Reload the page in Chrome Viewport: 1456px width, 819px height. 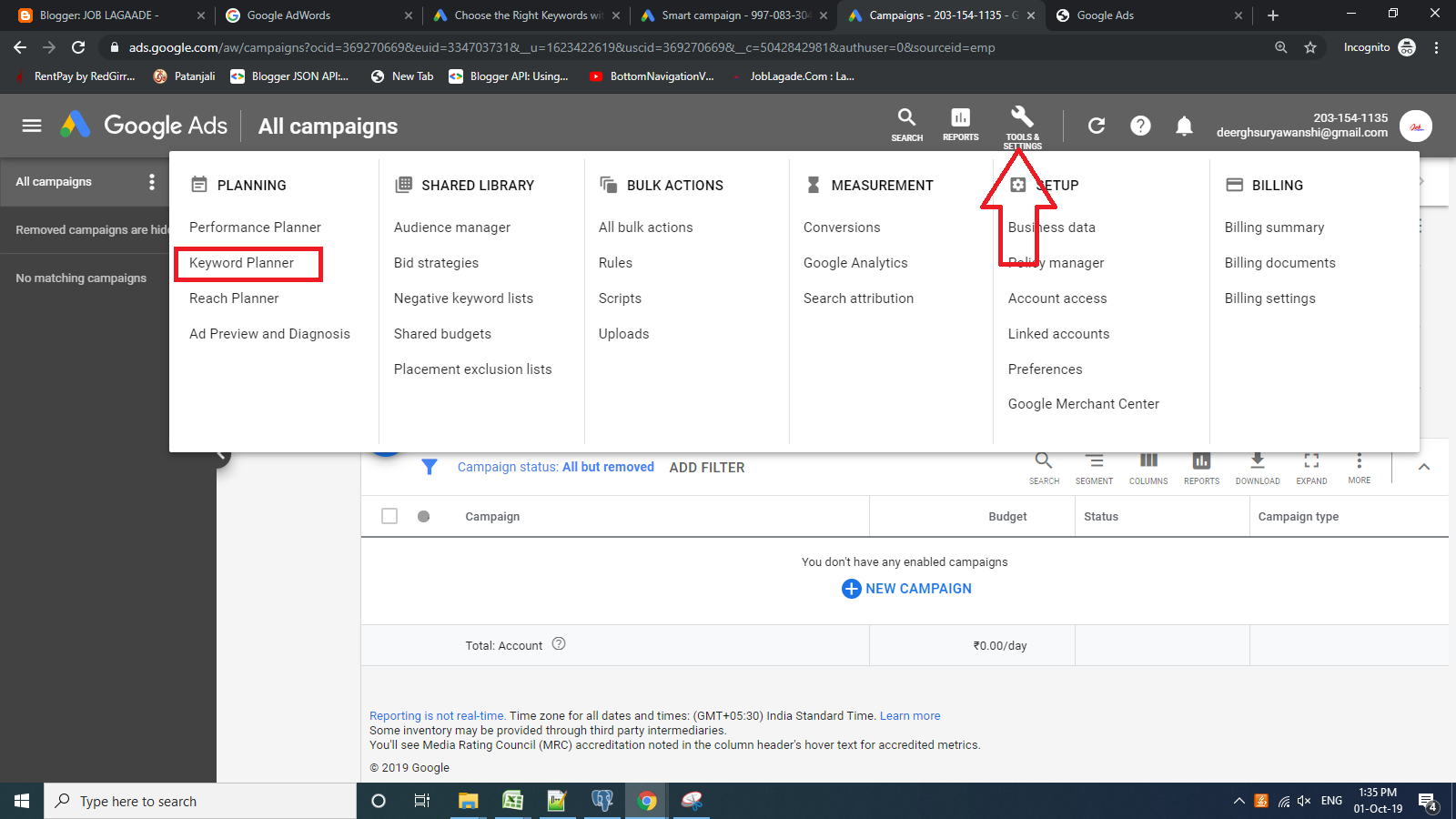(x=78, y=47)
